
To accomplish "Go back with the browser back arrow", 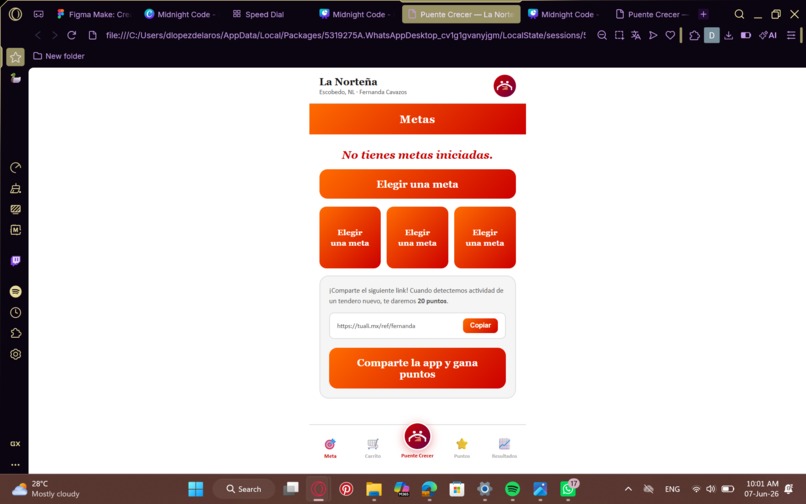I will coord(38,35).
